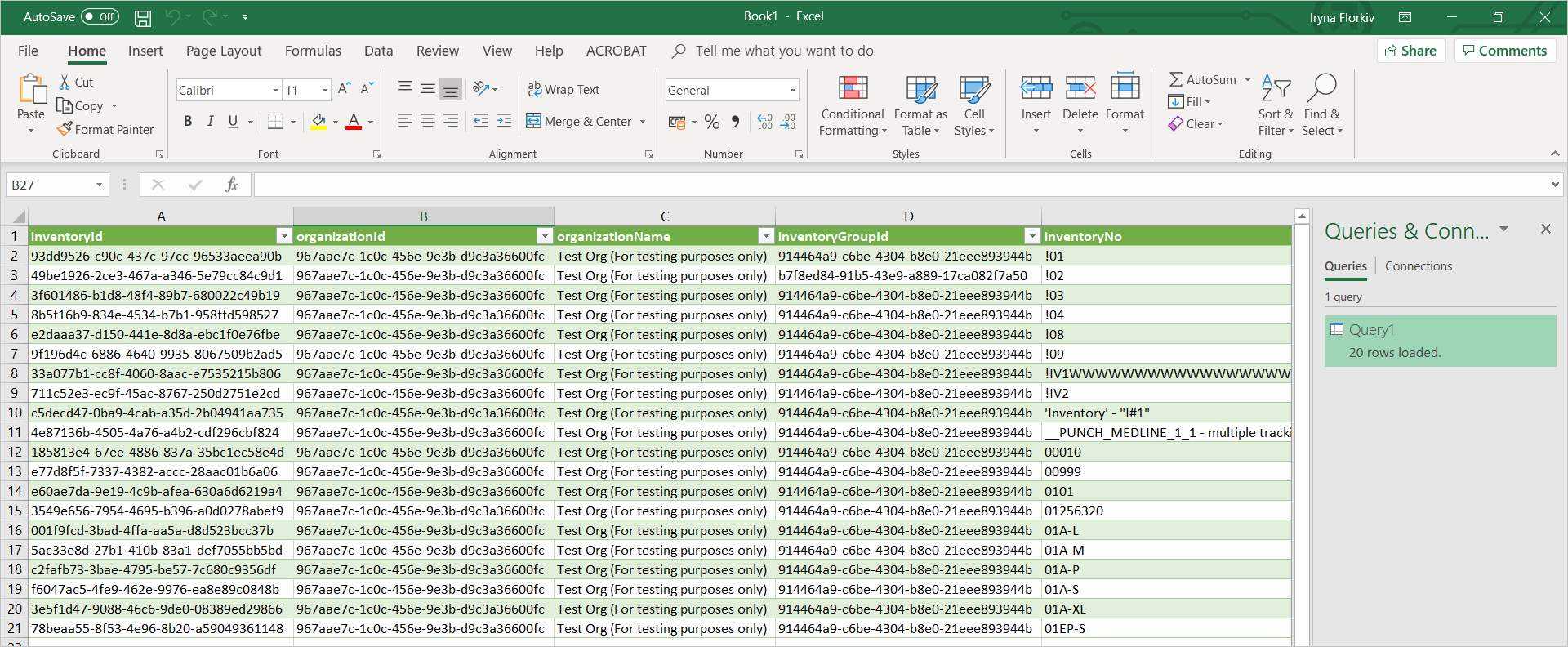Click the Ribbon Display Options icon
Image resolution: width=1568 pixels, height=647 pixels.
click(1405, 17)
